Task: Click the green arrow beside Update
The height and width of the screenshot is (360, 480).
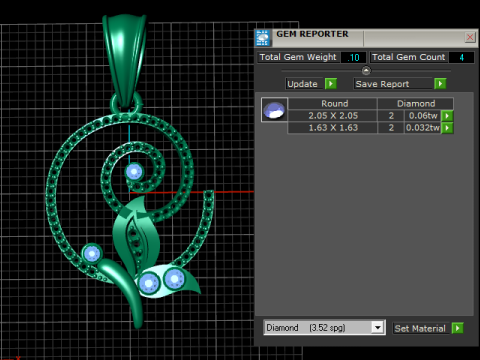Action: coord(331,84)
